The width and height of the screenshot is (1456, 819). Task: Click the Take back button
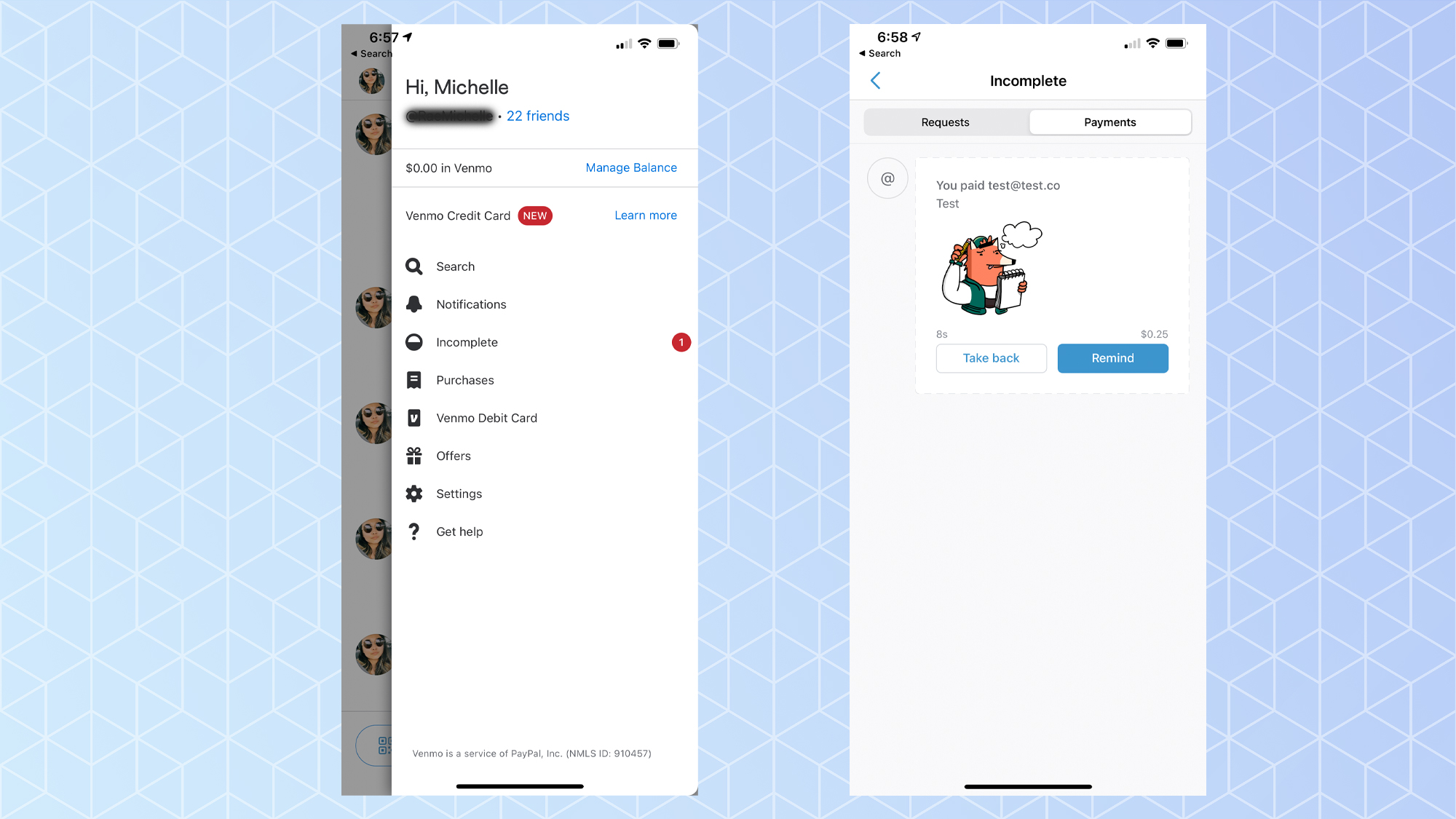pos(991,358)
